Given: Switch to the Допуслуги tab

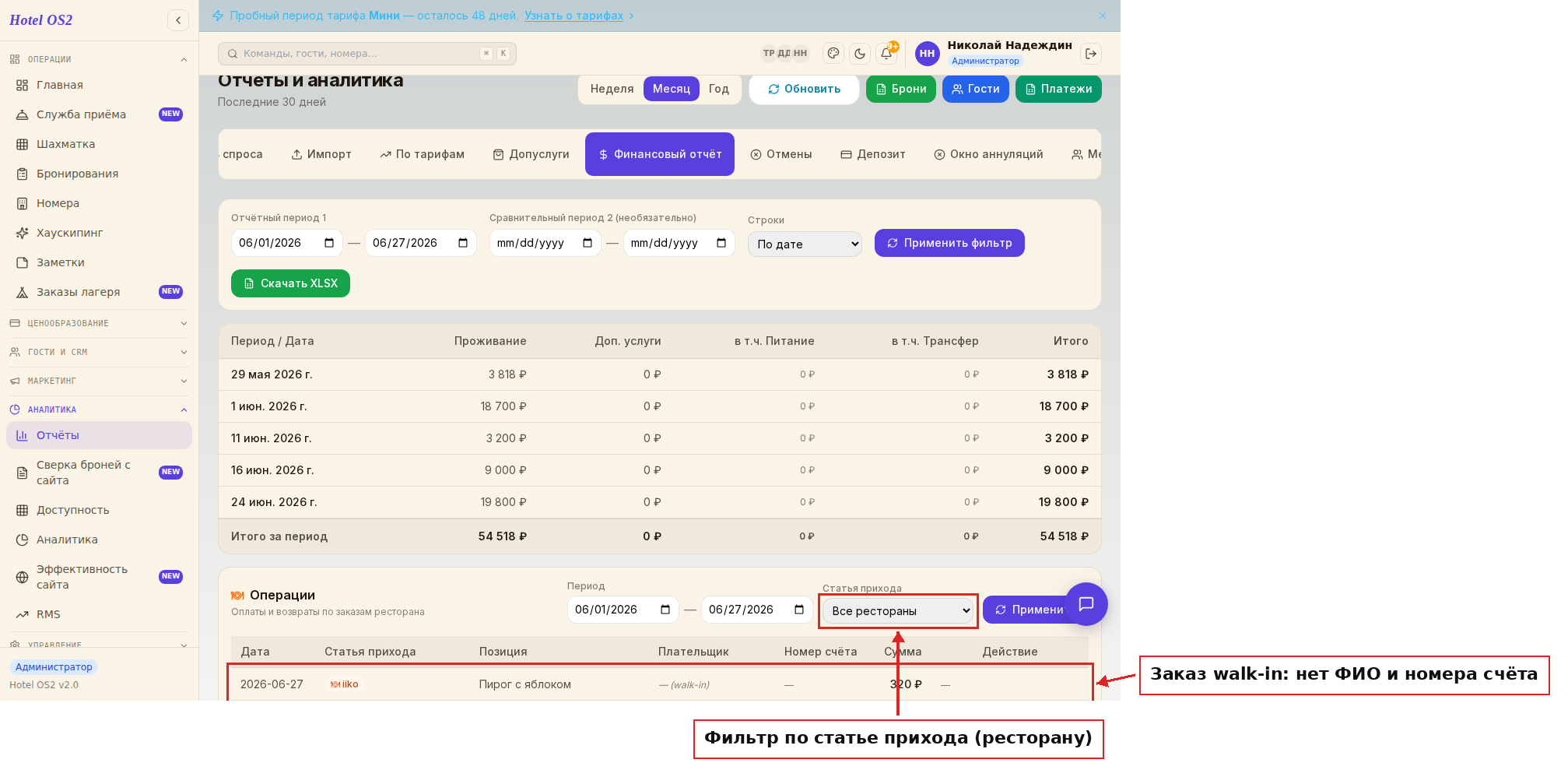Looking at the screenshot, I should pyautogui.click(x=531, y=154).
